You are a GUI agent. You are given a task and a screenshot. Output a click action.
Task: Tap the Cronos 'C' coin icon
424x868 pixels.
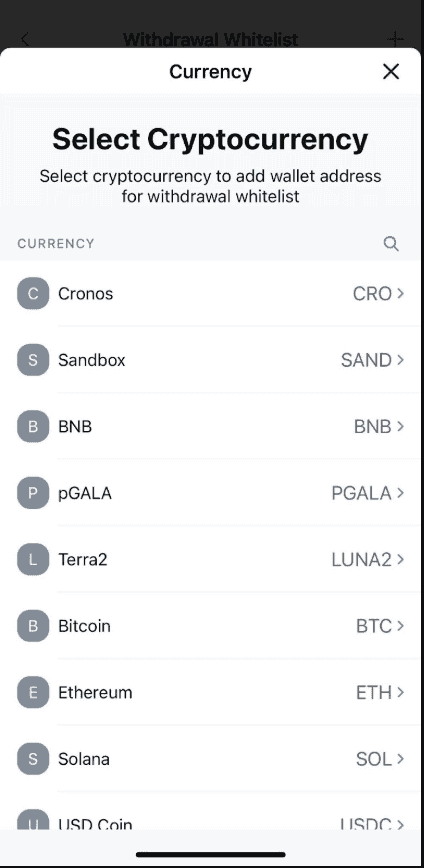33,293
